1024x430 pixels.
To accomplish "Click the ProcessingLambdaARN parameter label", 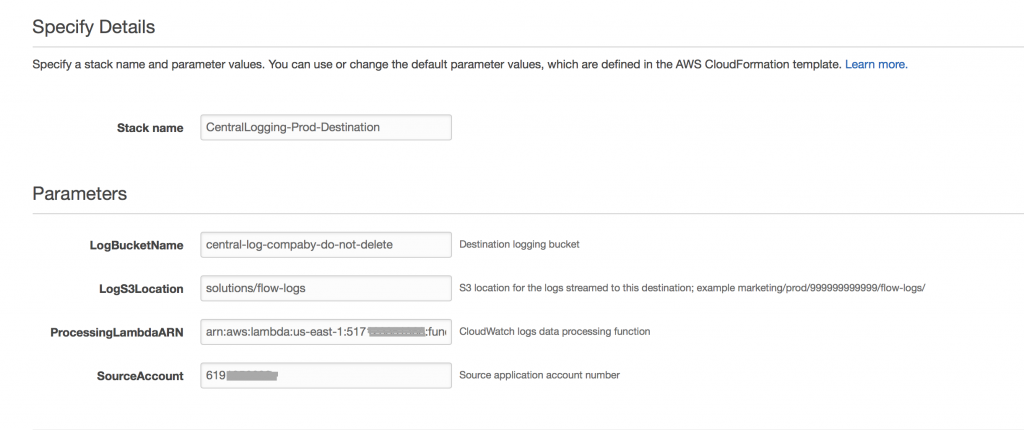I will [x=117, y=333].
